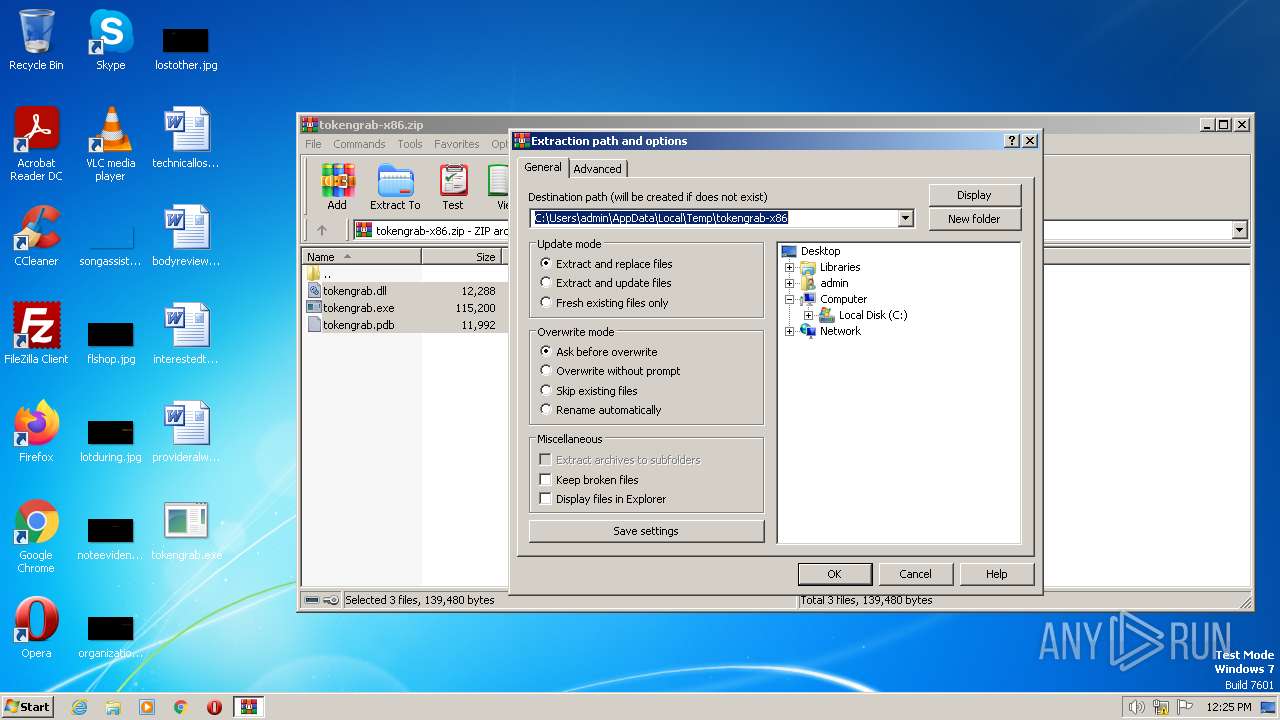The image size is (1280, 720).
Task: Select Skip existing files option
Action: pyautogui.click(x=588, y=391)
